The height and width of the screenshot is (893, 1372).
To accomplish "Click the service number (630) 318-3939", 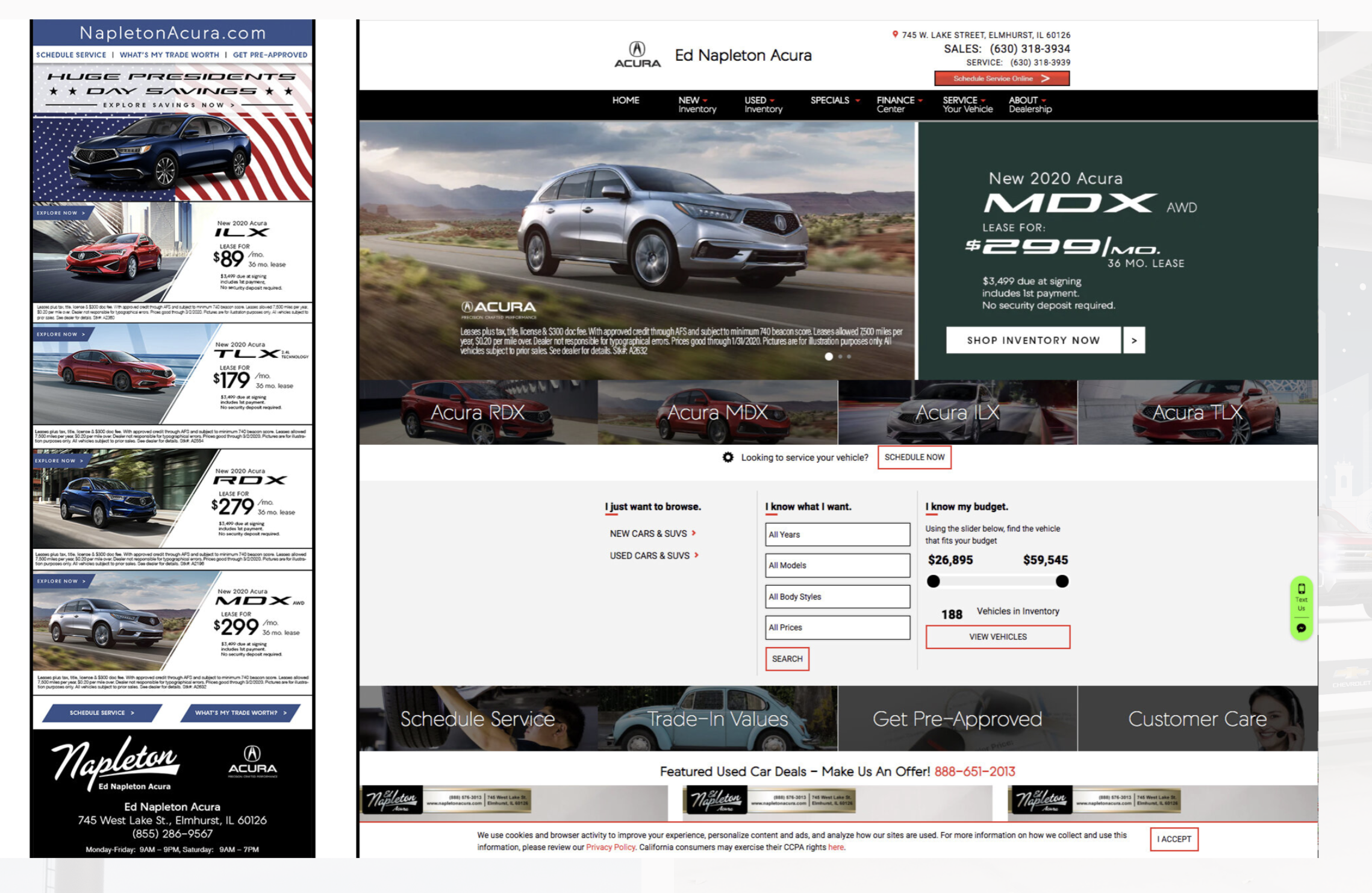I will coord(1040,63).
